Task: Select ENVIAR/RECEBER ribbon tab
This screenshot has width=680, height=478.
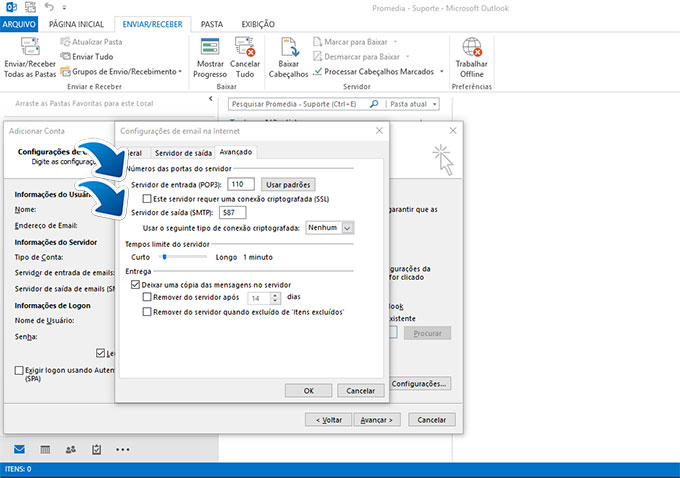Action: pos(153,24)
